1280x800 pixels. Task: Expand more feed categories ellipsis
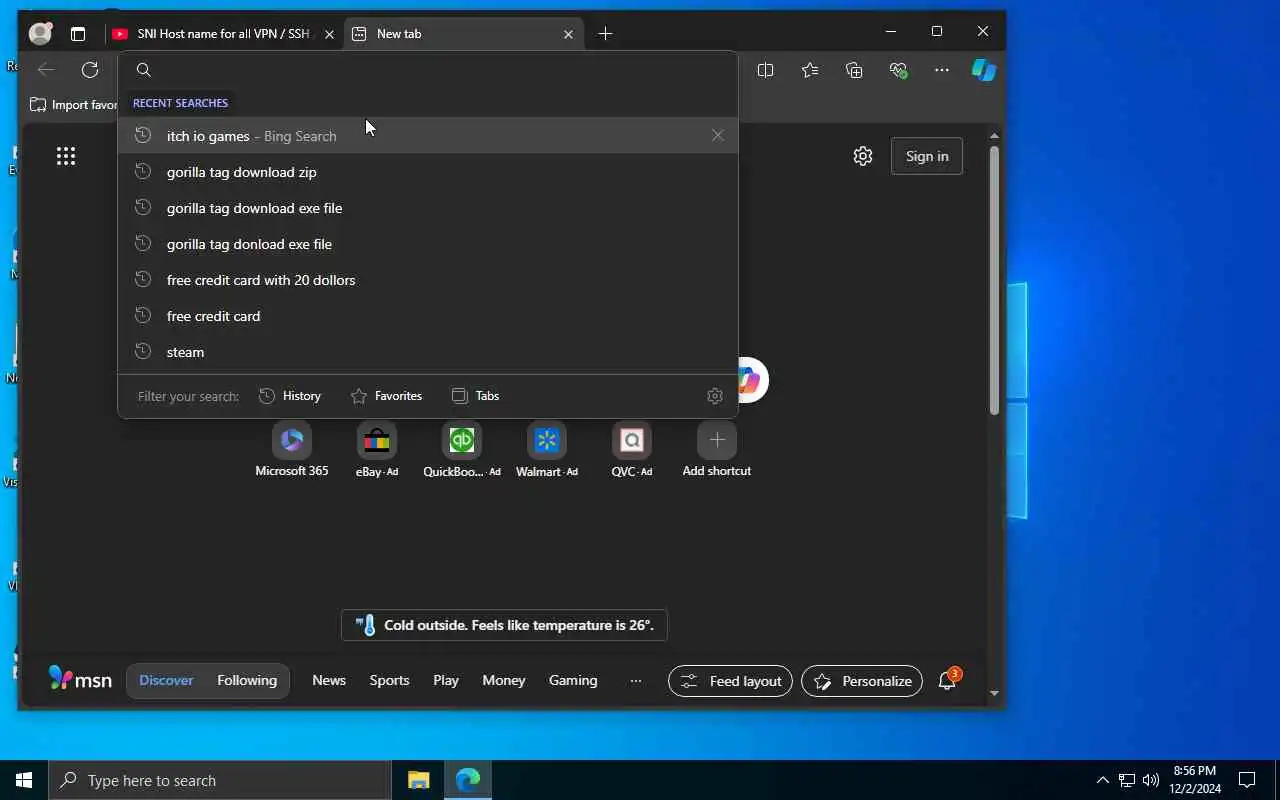(636, 681)
